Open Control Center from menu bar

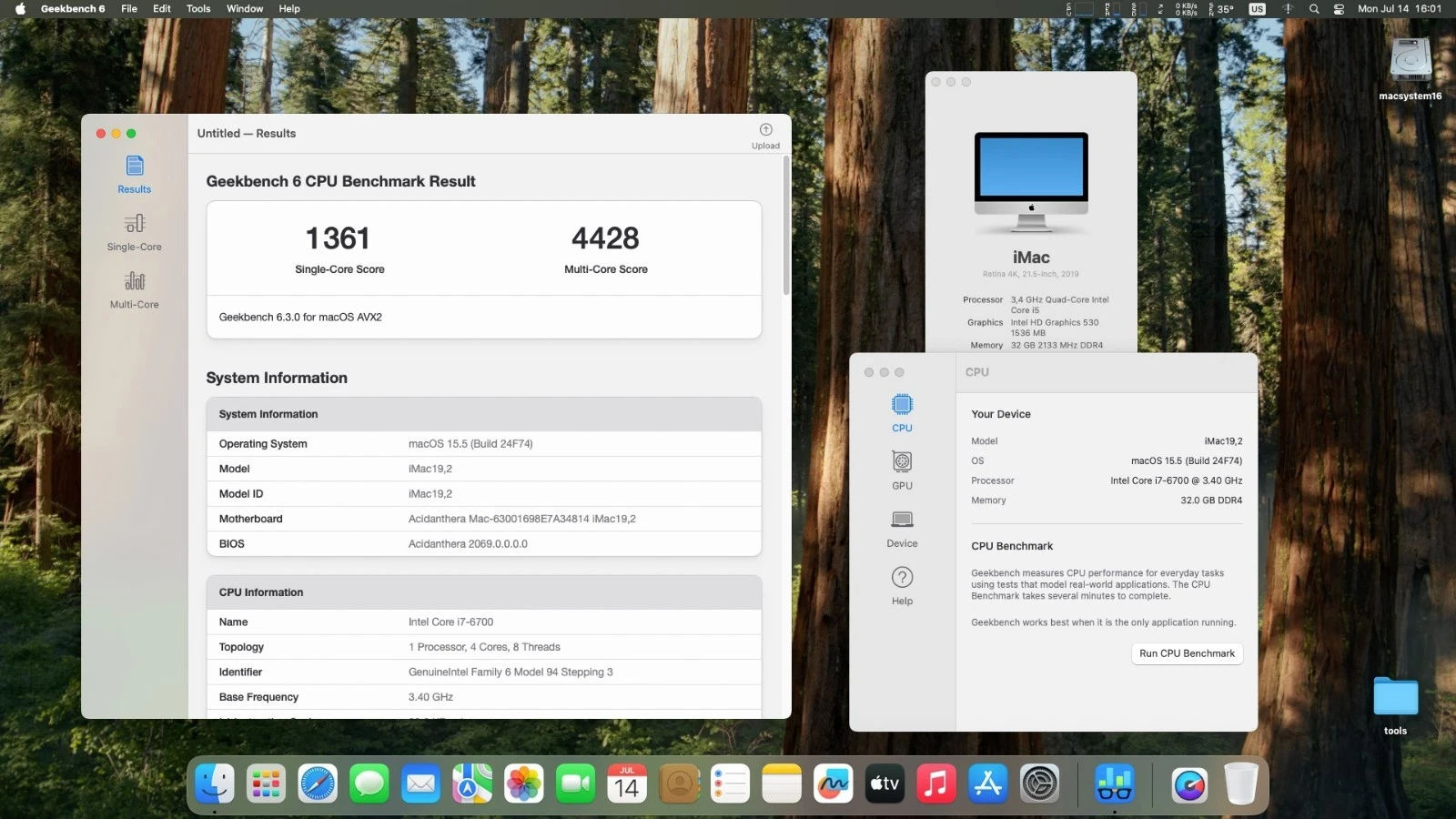[x=1339, y=9]
